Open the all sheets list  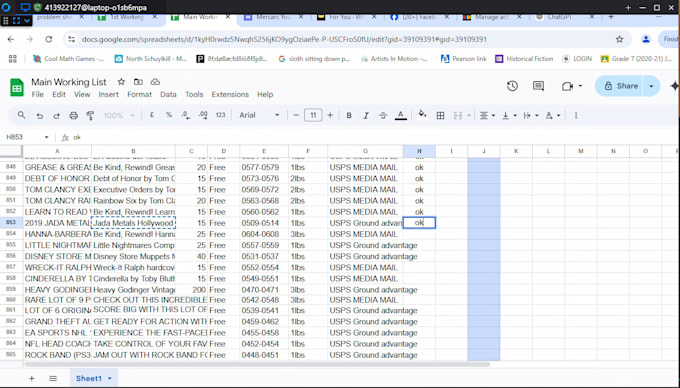53,378
